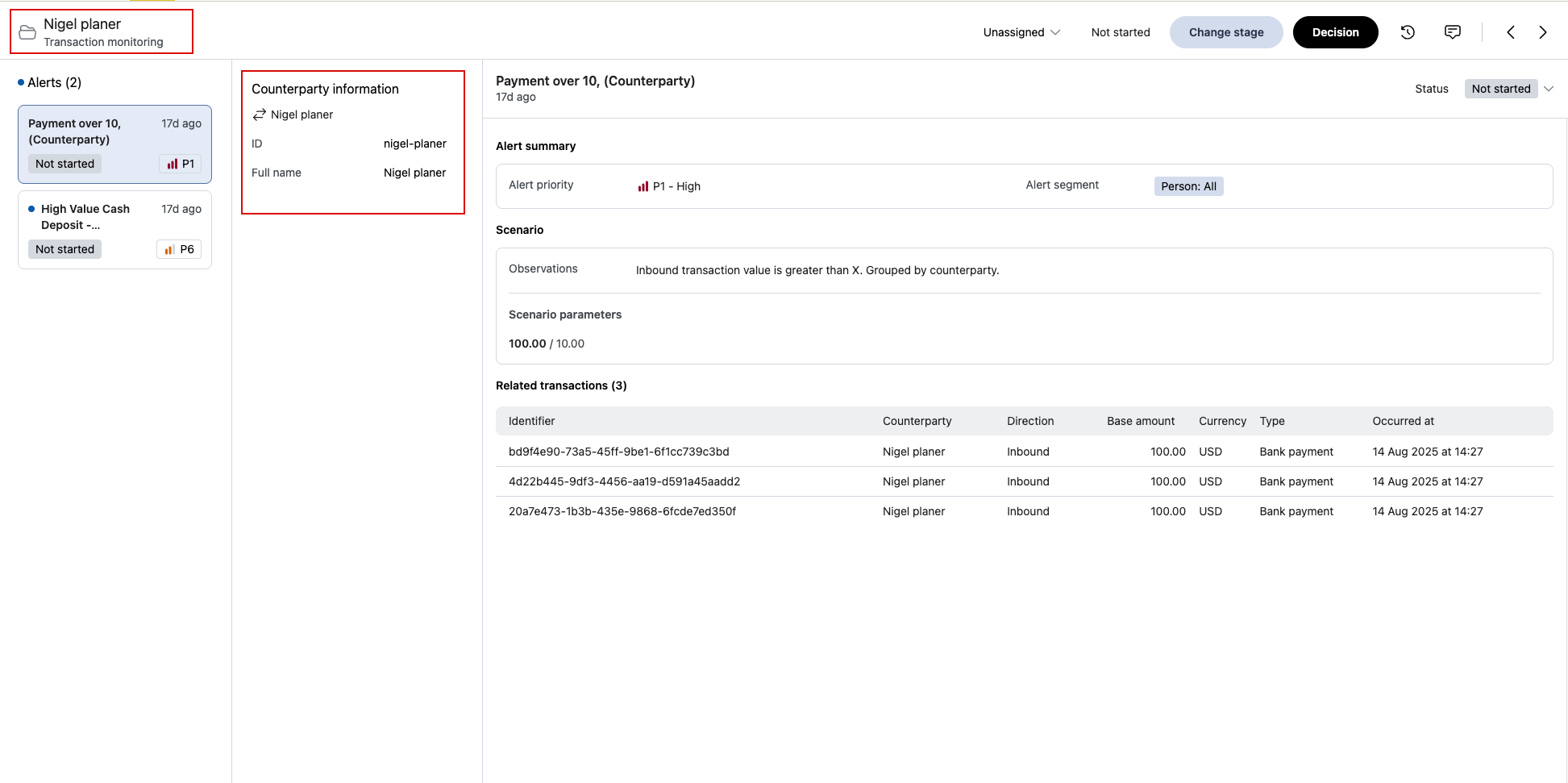Go to previous case with left arrow
This screenshot has width=1568, height=783.
[x=1511, y=32]
